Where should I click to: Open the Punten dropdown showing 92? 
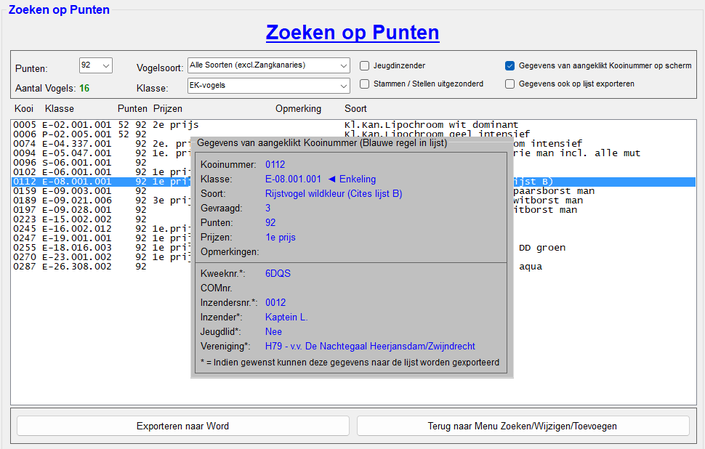coord(96,66)
